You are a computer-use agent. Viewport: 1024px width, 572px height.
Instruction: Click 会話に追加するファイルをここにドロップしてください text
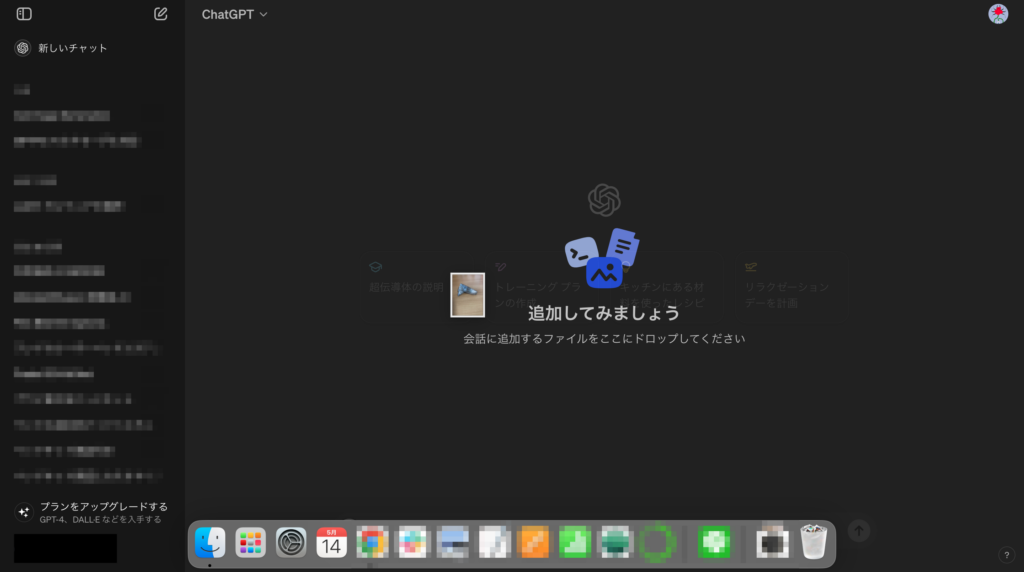tap(604, 339)
